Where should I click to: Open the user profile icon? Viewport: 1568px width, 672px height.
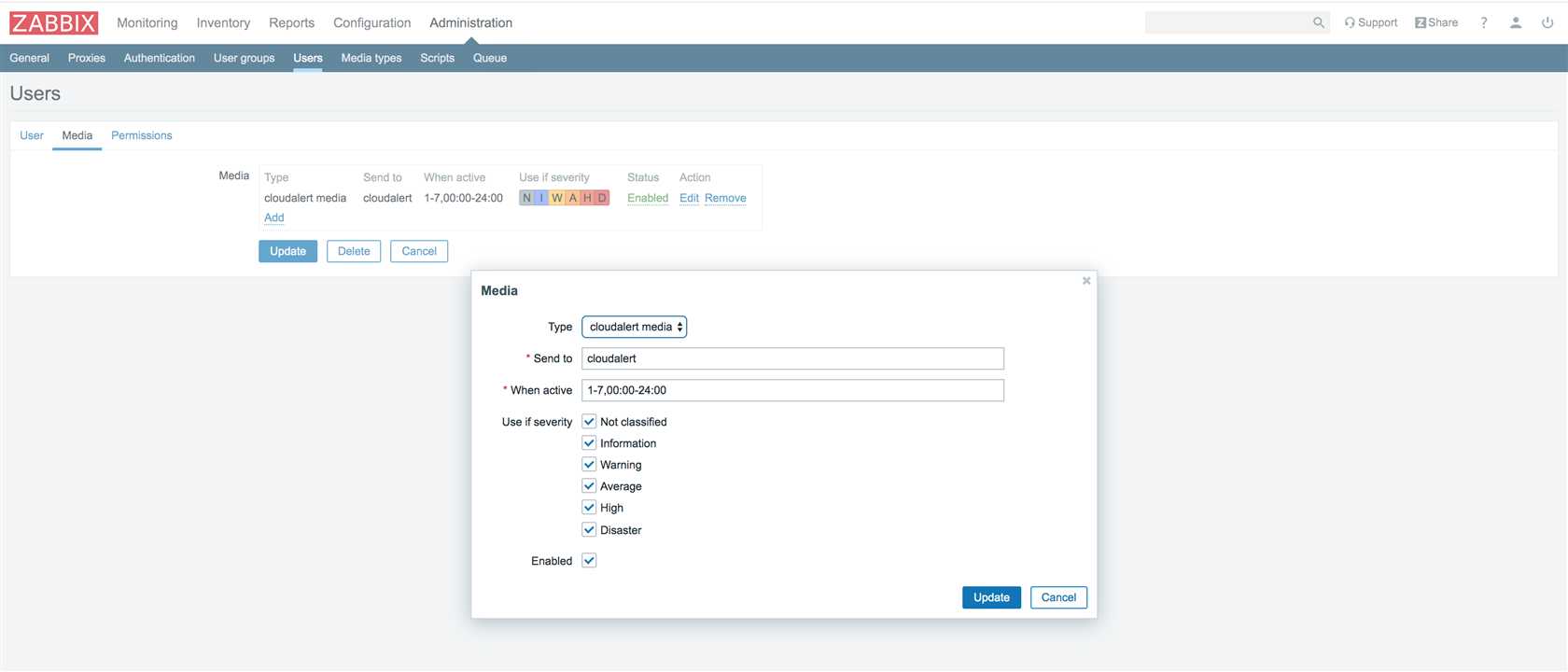tap(1516, 22)
